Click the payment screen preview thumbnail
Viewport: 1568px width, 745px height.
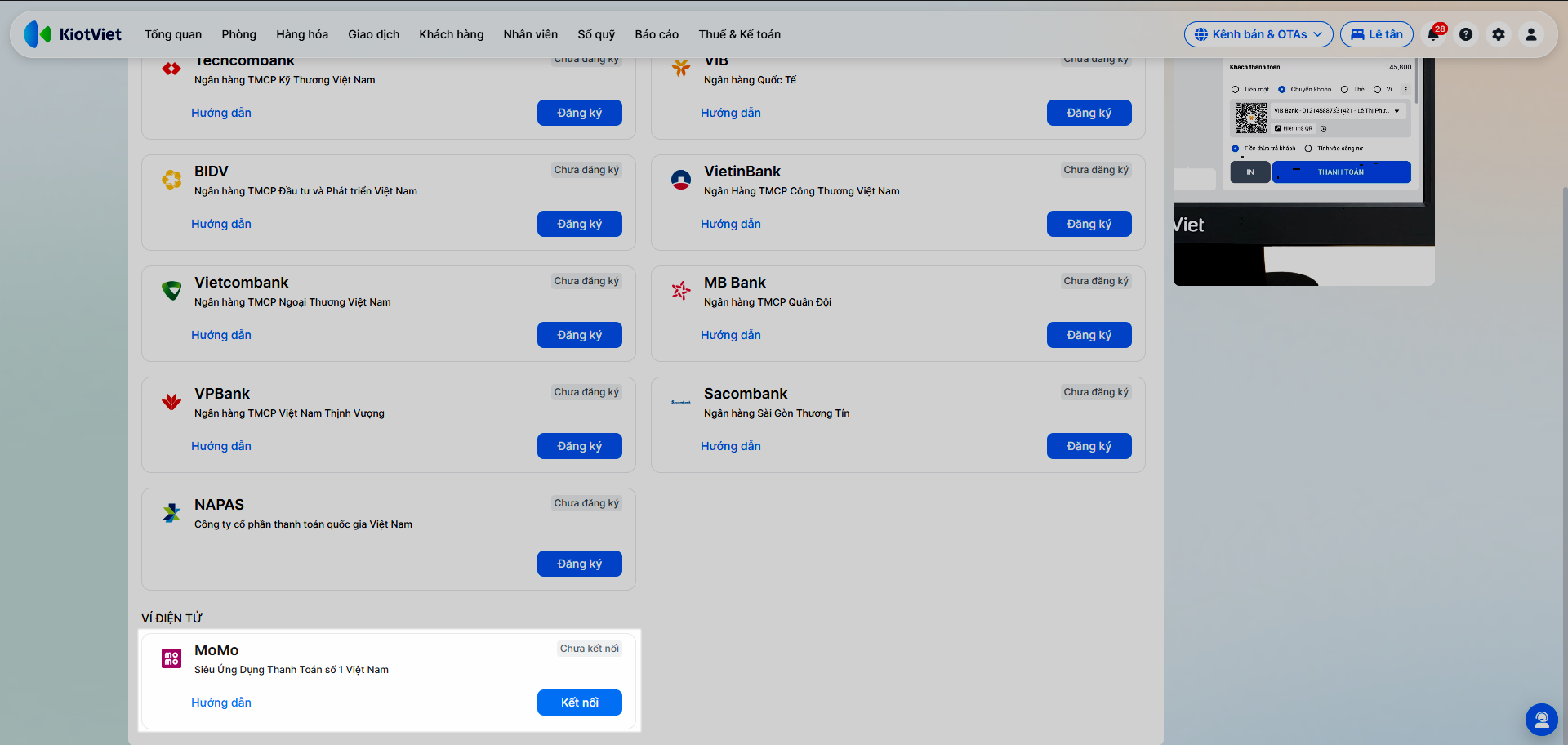point(1304,172)
